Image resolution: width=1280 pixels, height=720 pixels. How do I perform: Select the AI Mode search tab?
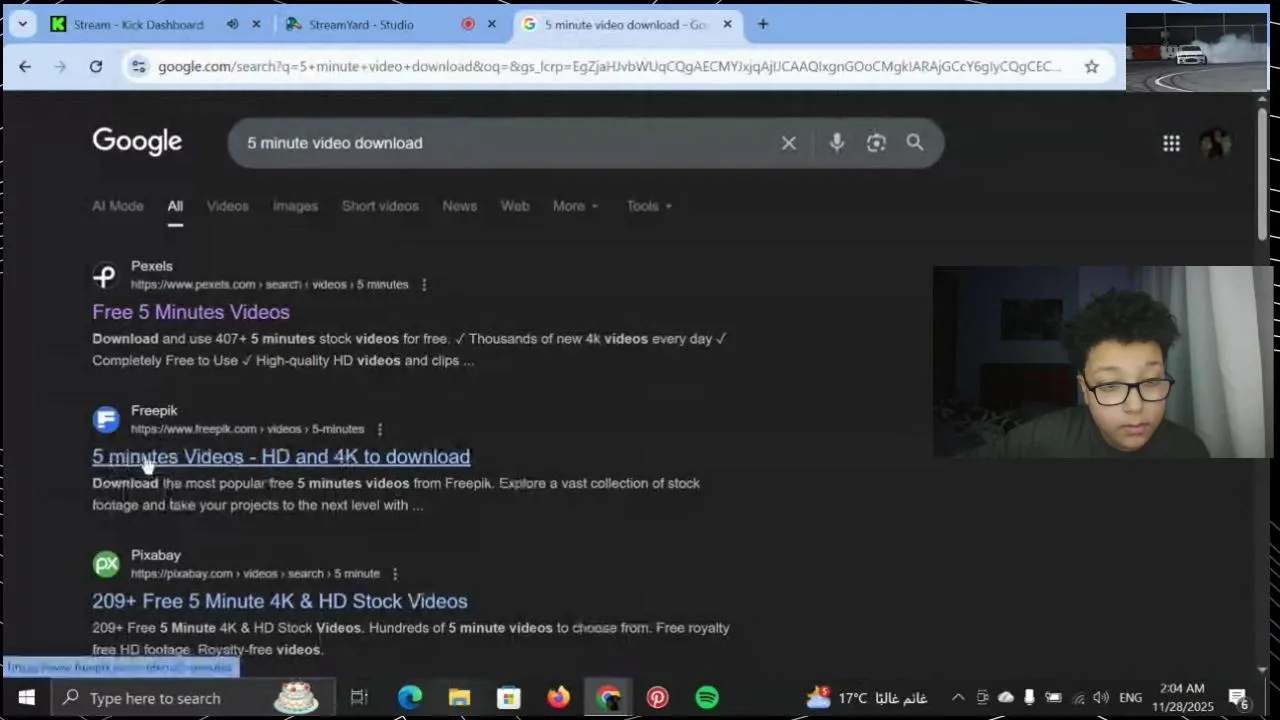(x=118, y=206)
